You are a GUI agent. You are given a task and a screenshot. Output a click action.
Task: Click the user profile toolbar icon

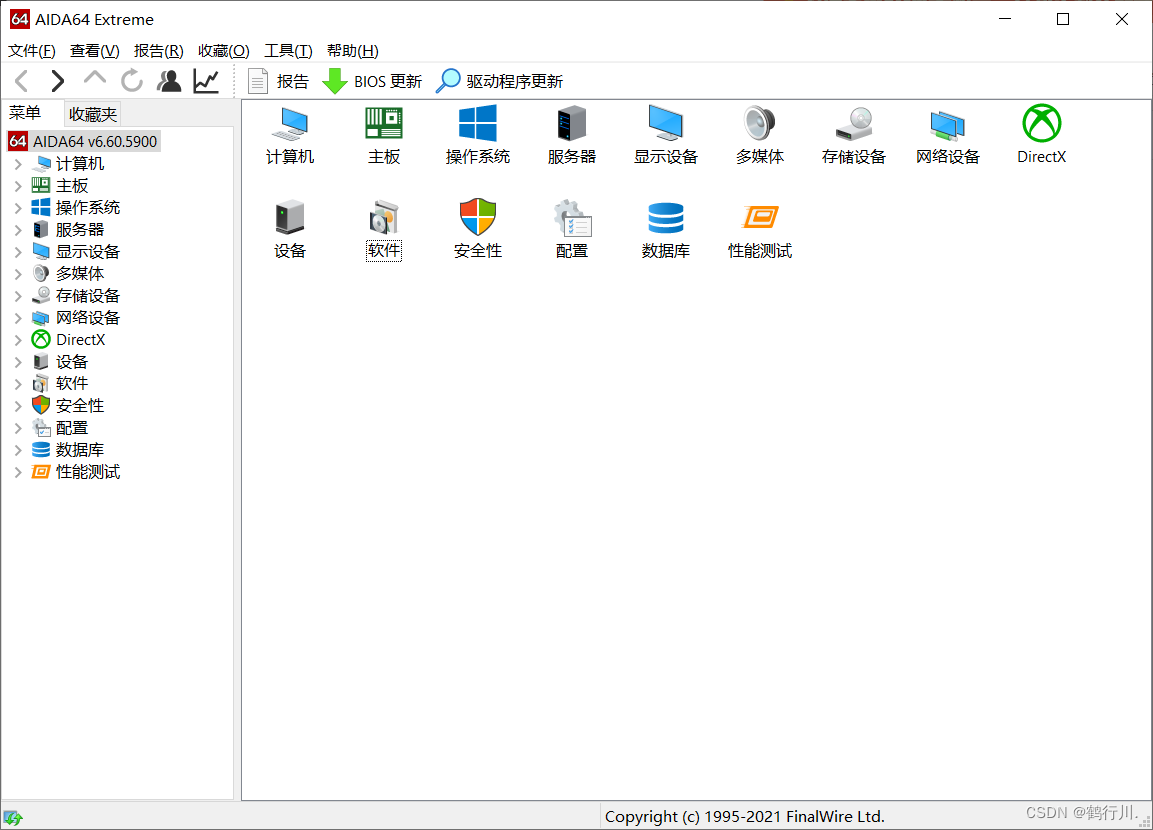point(169,81)
